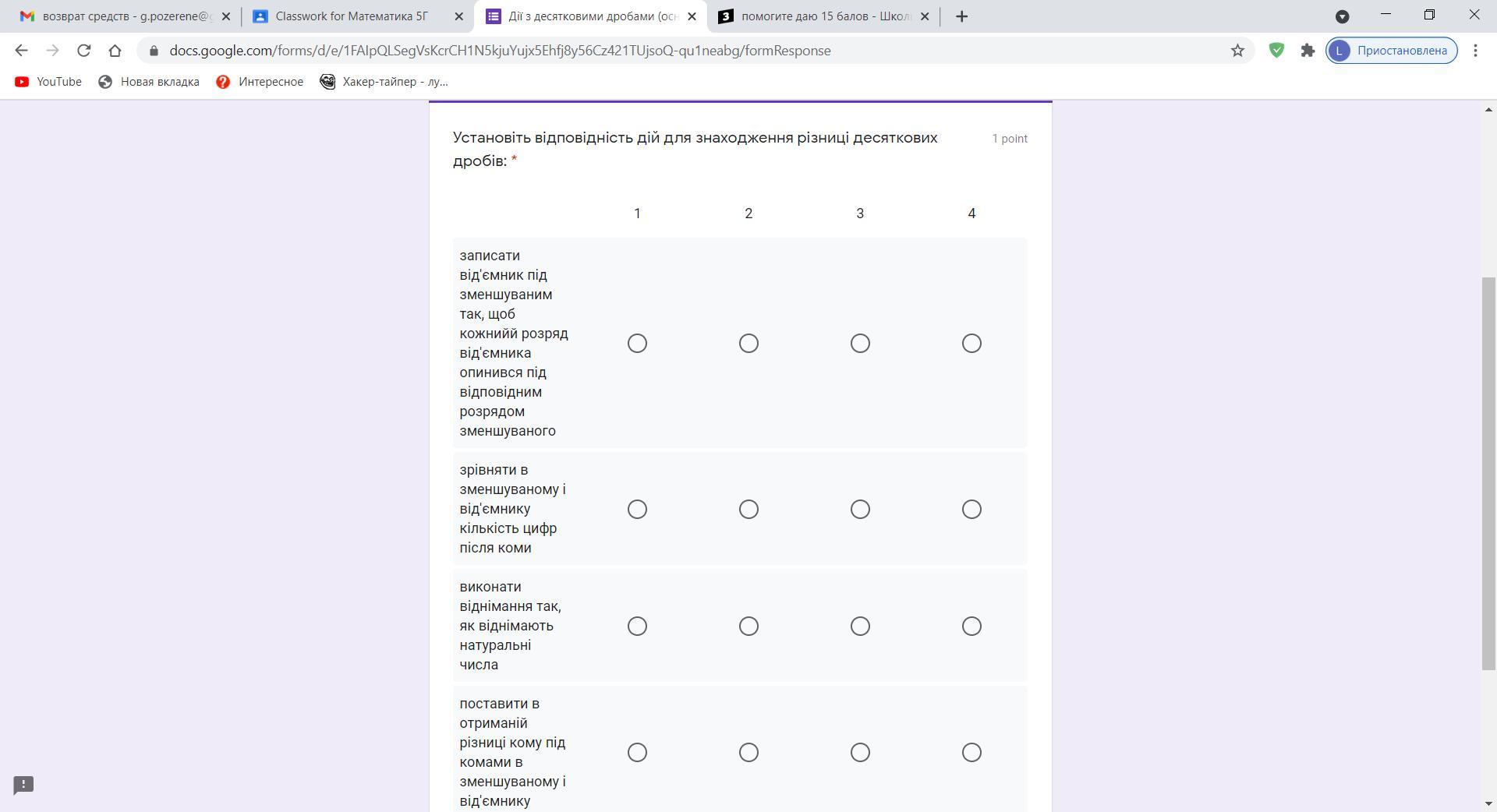This screenshot has width=1497, height=812.
Task: Select option 3 for 'виконати віднімання' row
Action: pos(860,627)
